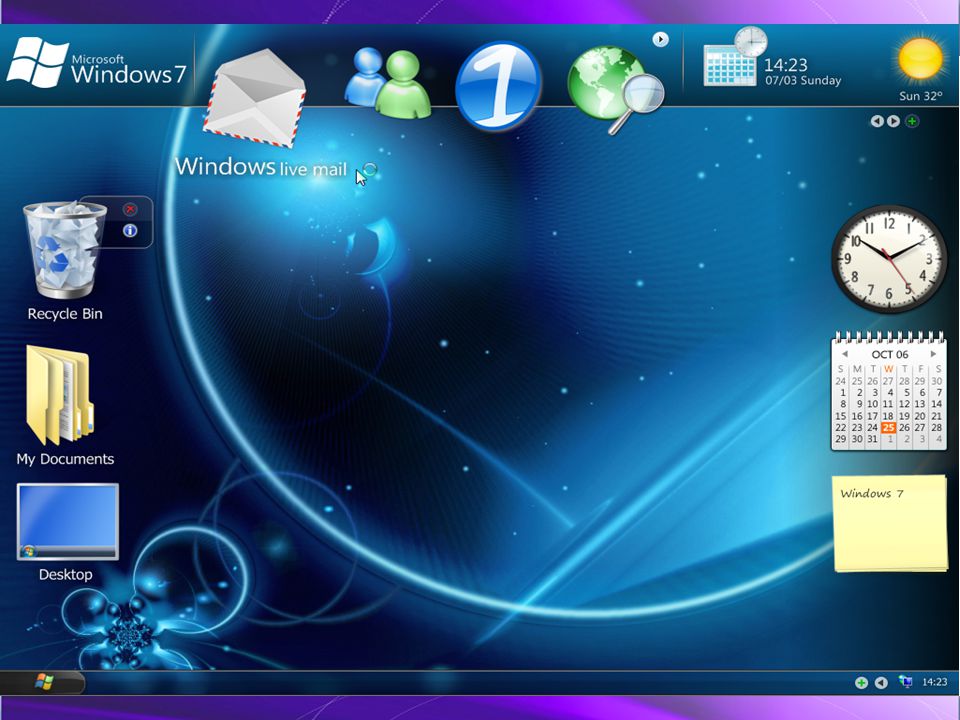Screen dimensions: 960x720
Task: Click the red X beside Recycle Bin
Action: [130, 209]
